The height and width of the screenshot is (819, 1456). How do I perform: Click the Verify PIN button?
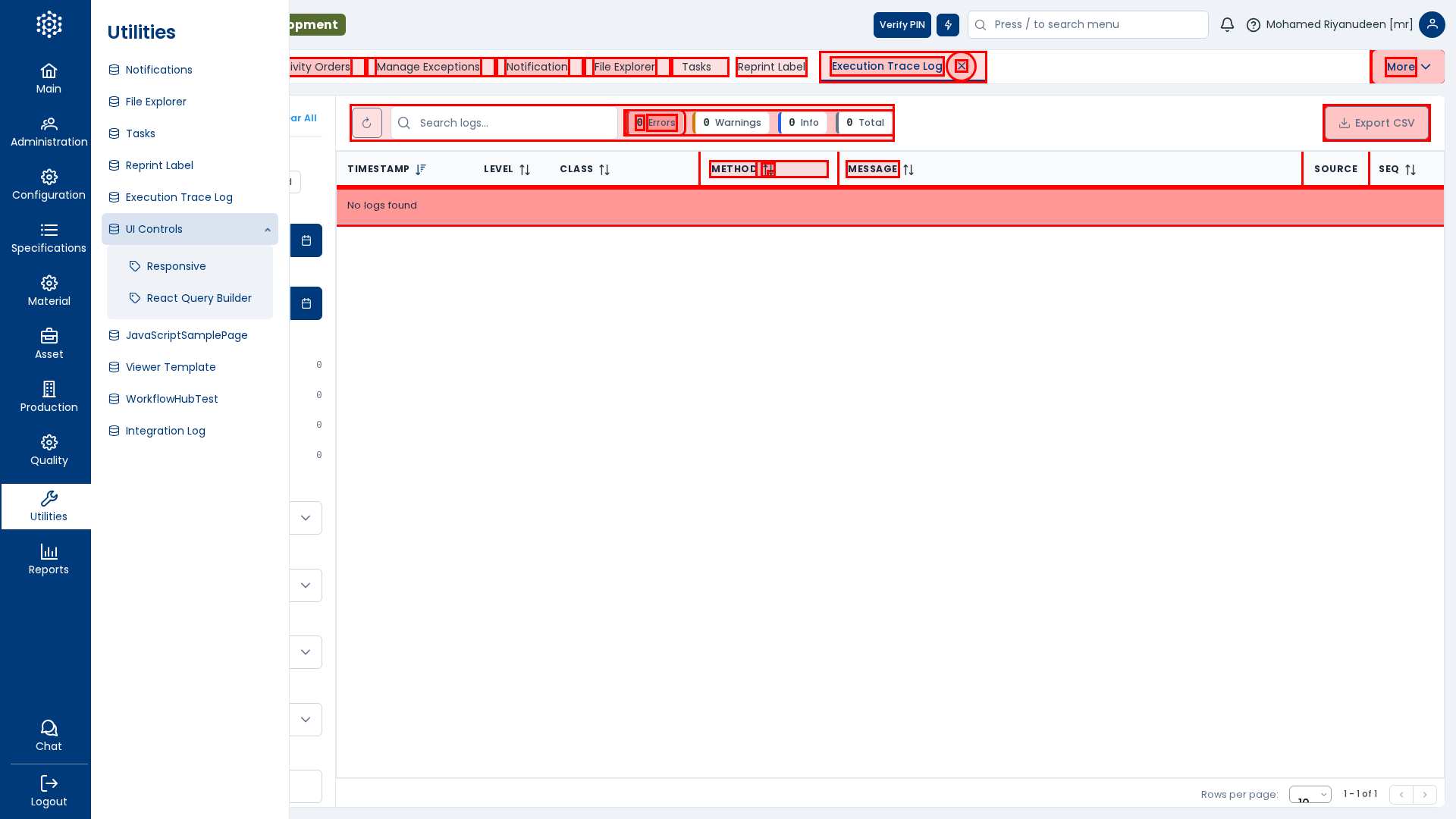(x=902, y=25)
